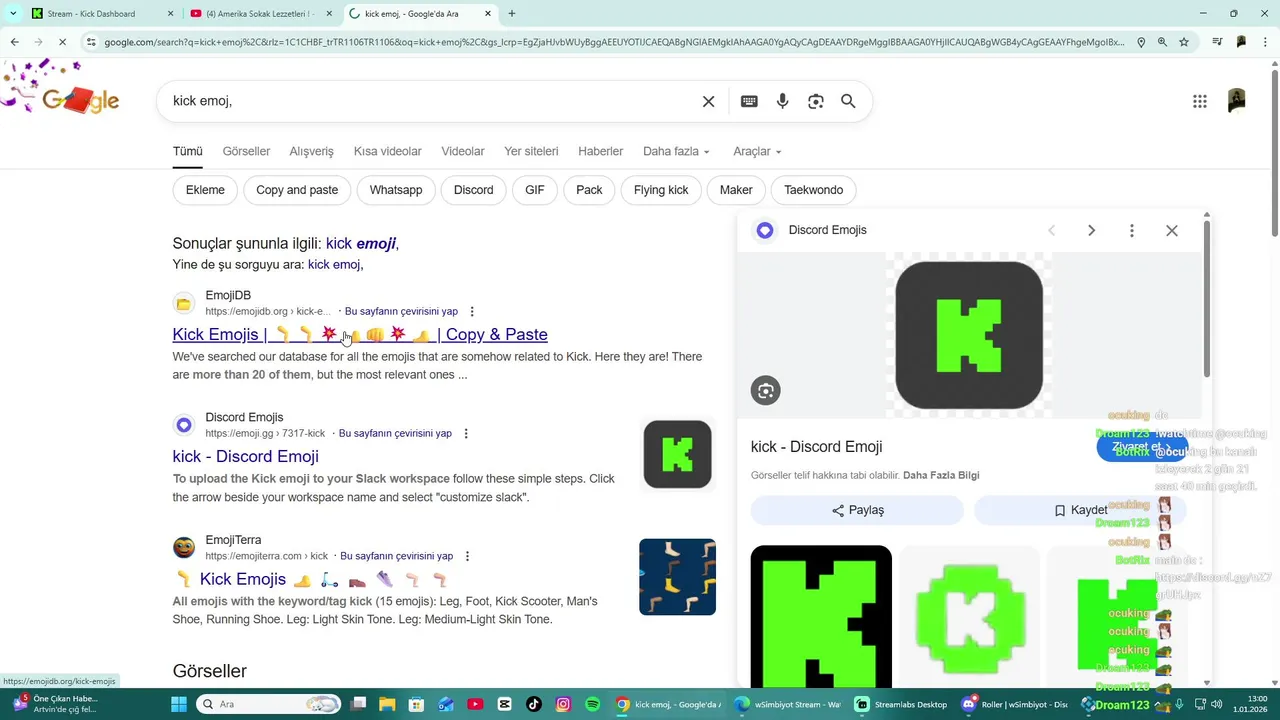Stop loading the page
Image resolution: width=1280 pixels, height=720 pixels.
click(61, 42)
